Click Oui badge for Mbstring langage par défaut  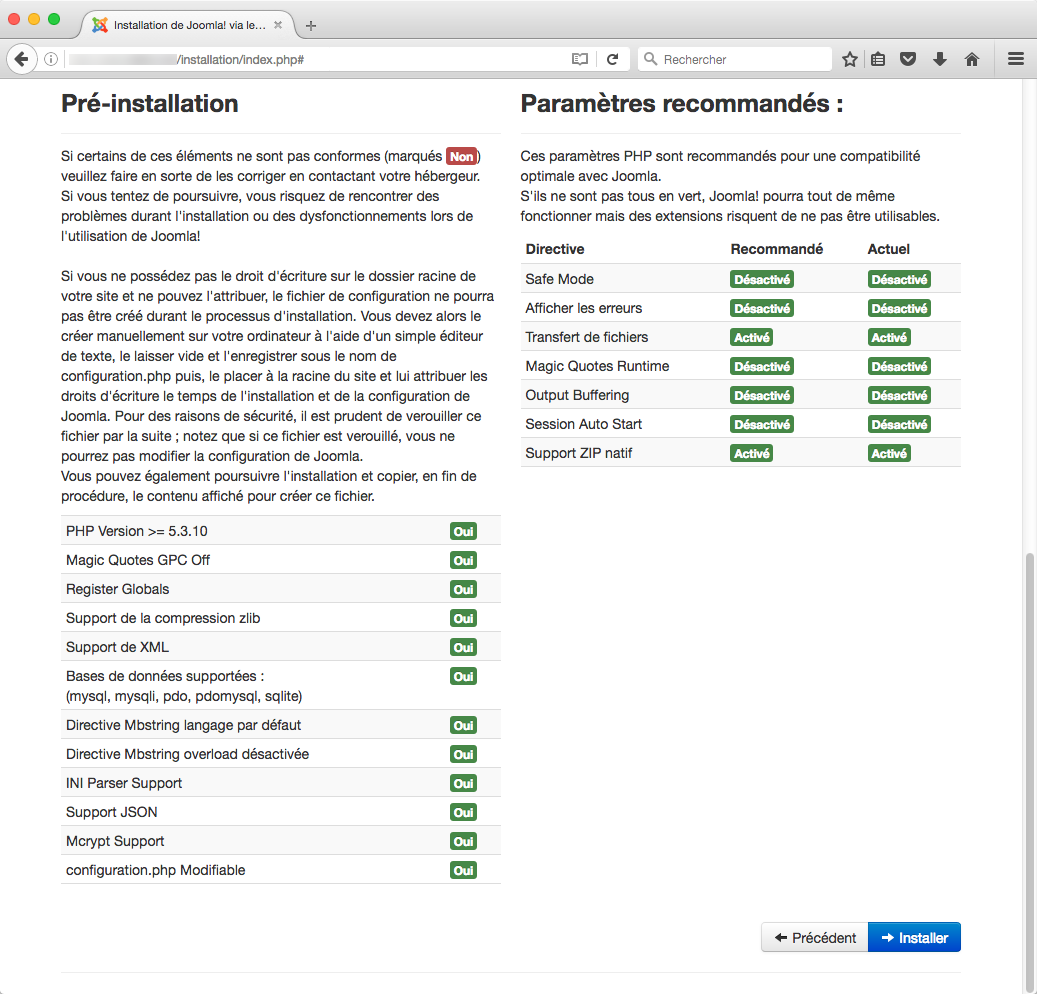pos(463,726)
